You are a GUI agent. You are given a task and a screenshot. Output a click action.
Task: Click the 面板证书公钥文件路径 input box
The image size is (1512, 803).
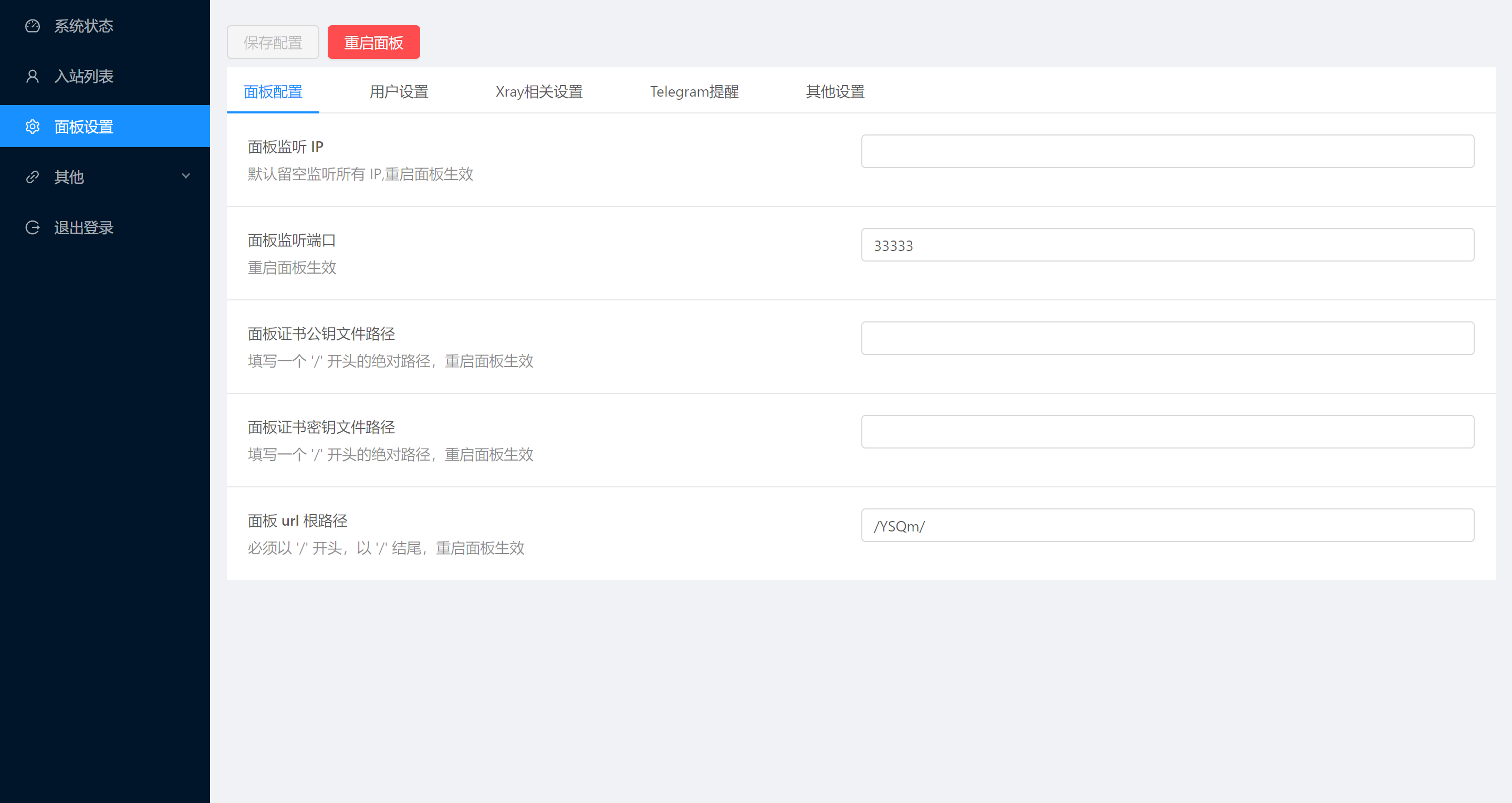[x=1167, y=338]
